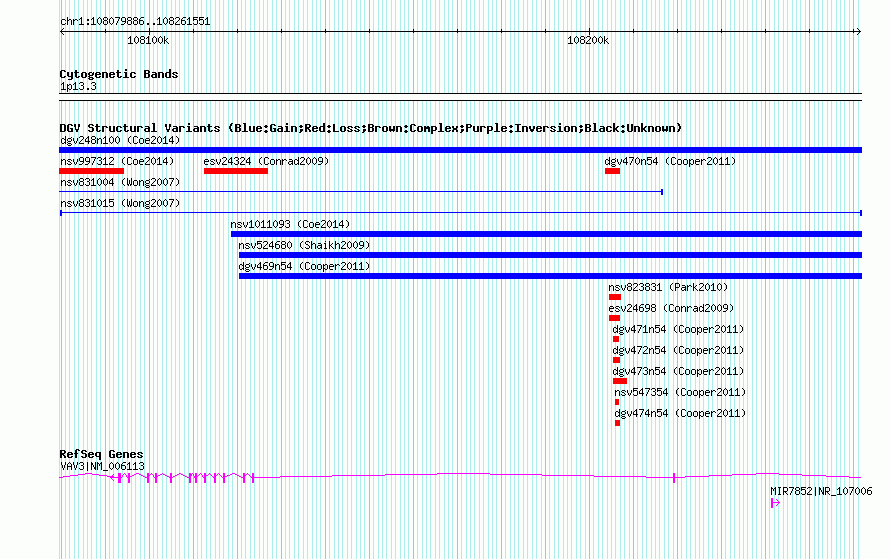Select the dgv248n100 blue gain bar
This screenshot has width=890, height=559.
[460, 150]
